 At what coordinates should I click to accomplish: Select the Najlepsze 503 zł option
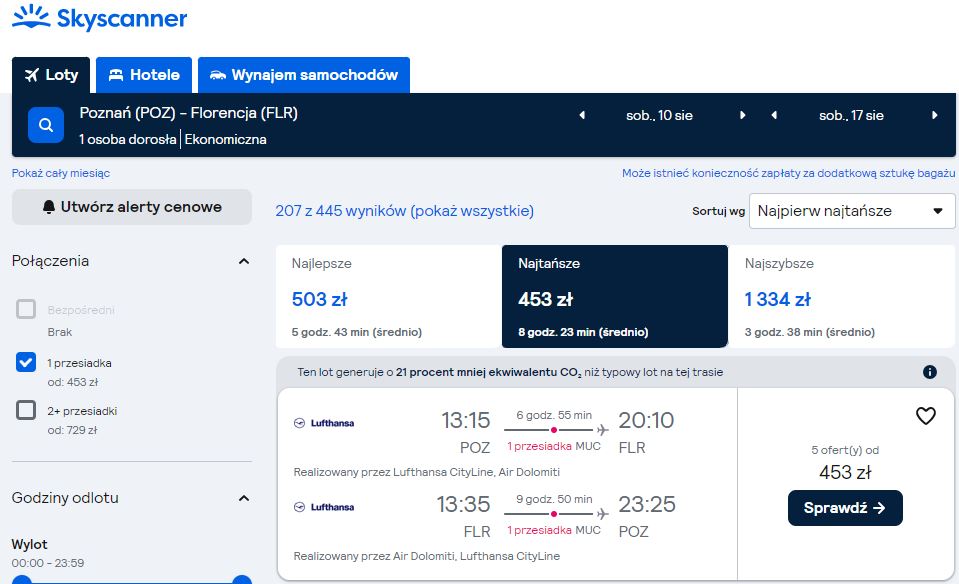[x=388, y=297]
